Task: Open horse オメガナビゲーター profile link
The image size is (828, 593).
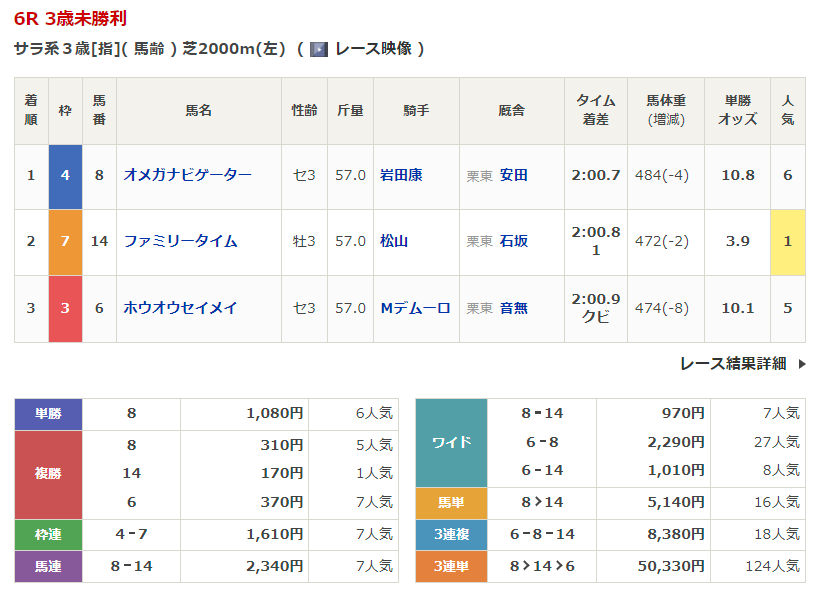Action: [187, 175]
